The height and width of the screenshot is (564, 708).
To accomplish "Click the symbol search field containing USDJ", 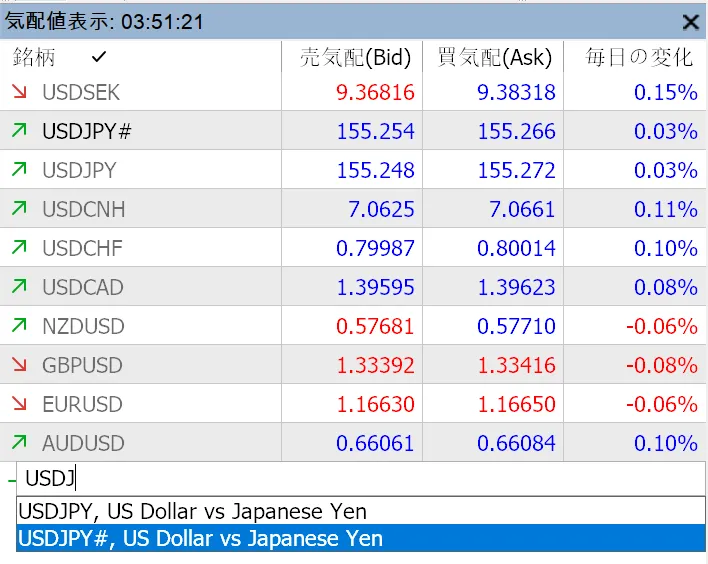I will 361,479.
